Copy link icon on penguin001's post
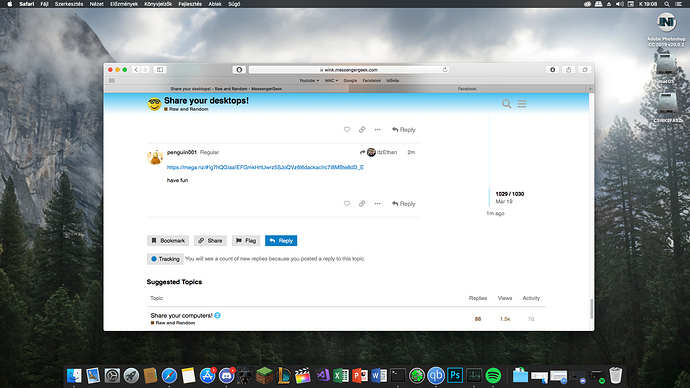 tap(362, 204)
